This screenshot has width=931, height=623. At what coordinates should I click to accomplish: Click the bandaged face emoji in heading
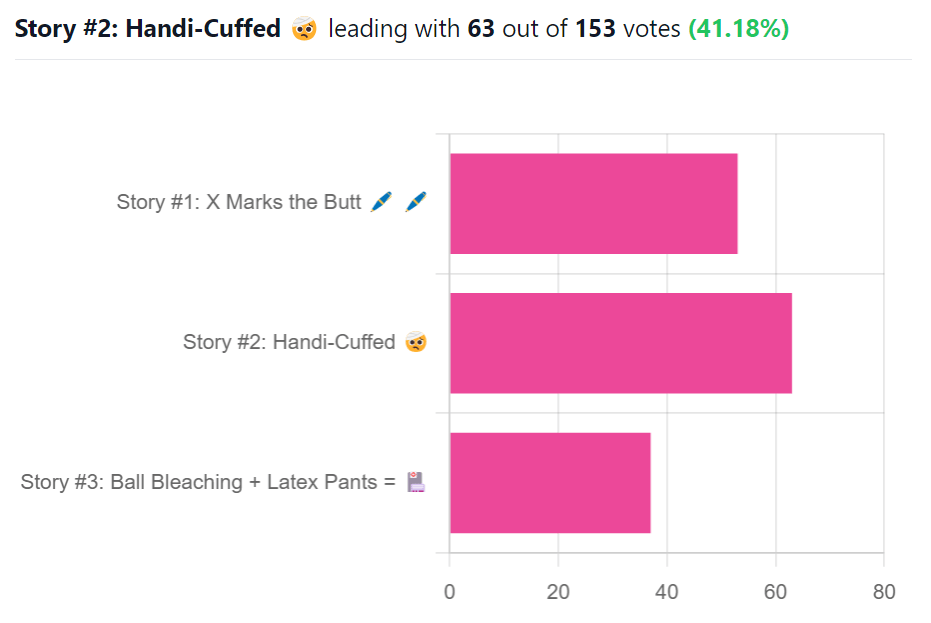[304, 29]
